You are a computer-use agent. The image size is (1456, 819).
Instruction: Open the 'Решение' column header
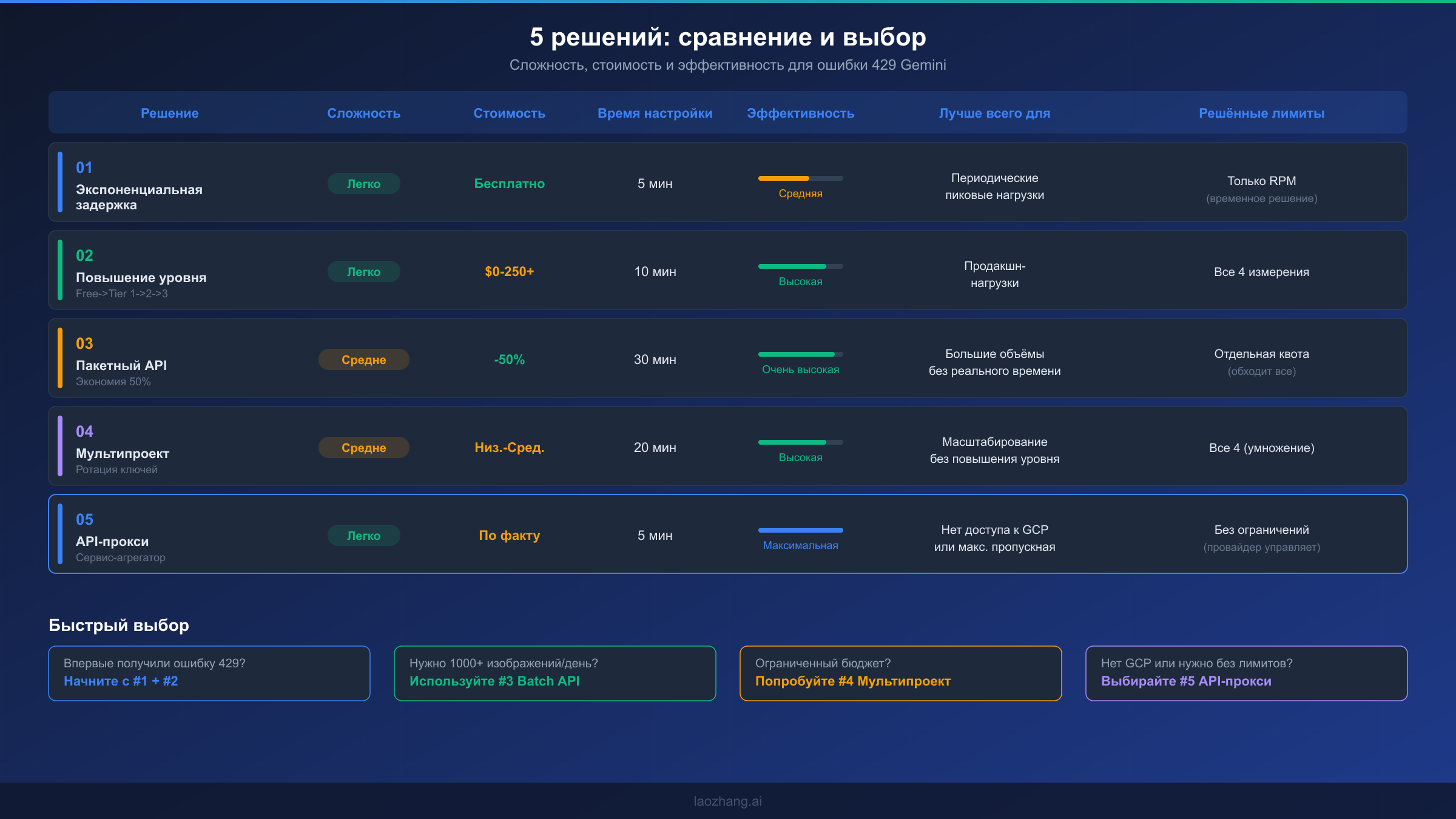pos(170,113)
